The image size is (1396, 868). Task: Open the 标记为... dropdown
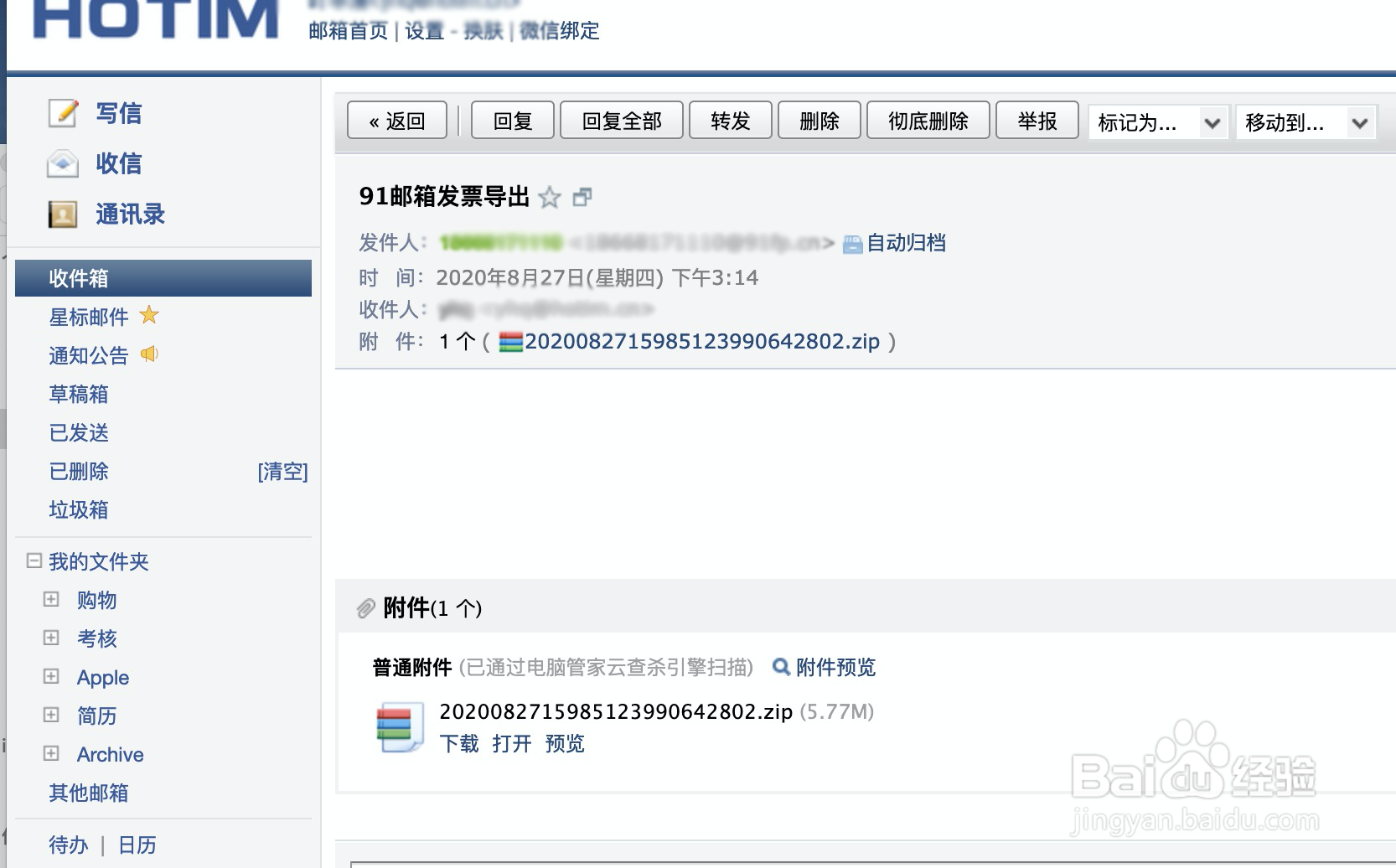1158,122
